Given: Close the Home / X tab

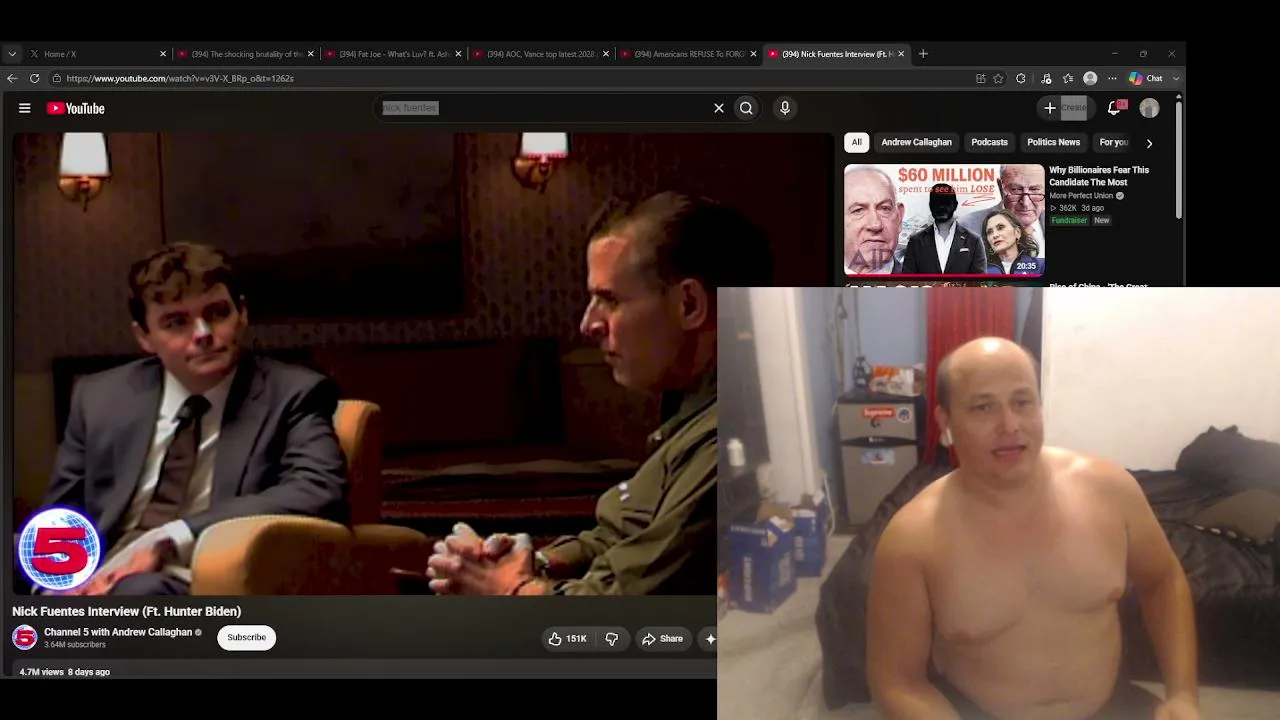Looking at the screenshot, I should tap(163, 54).
